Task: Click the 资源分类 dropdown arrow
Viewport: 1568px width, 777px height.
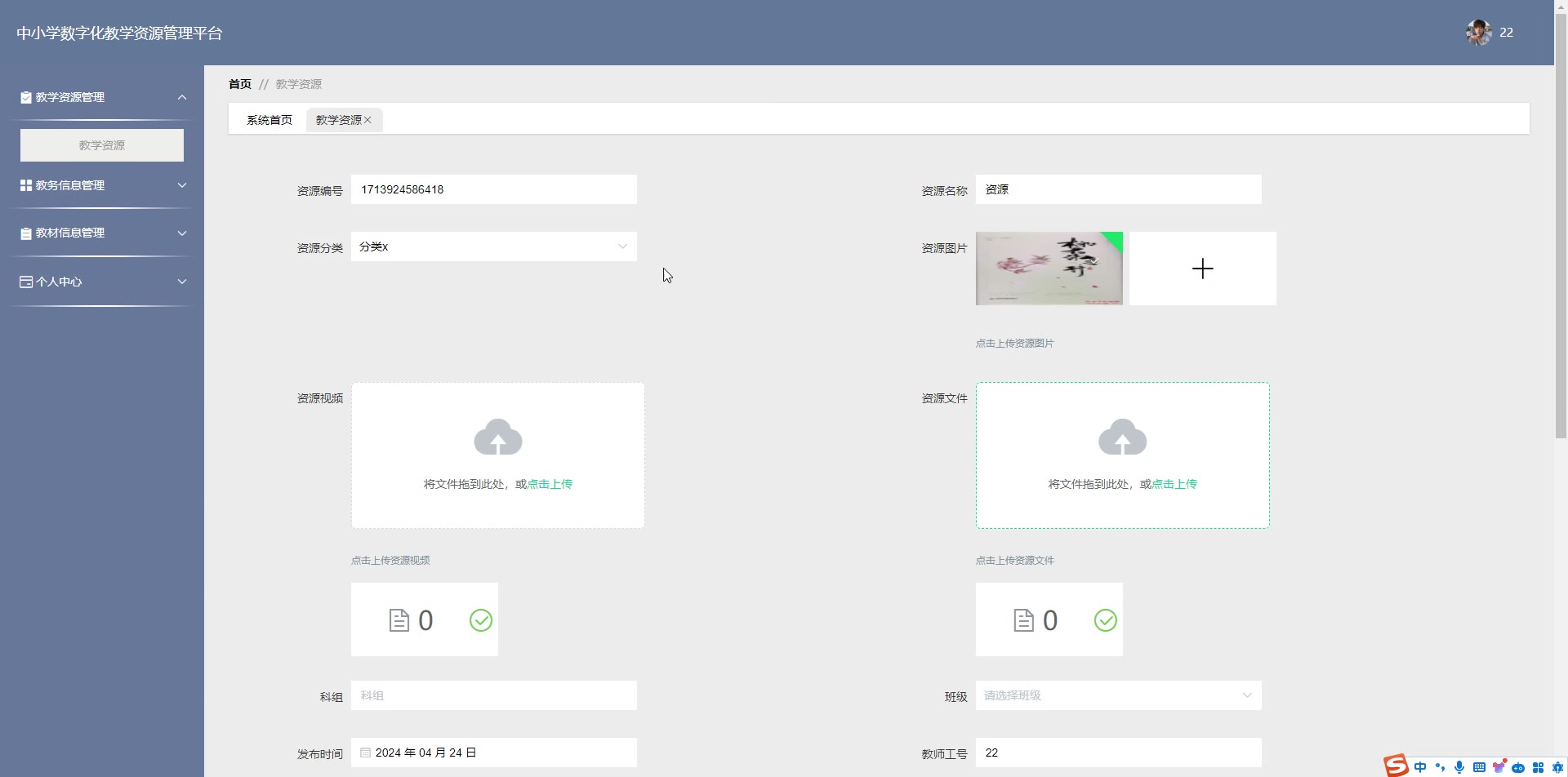Action: 622,246
